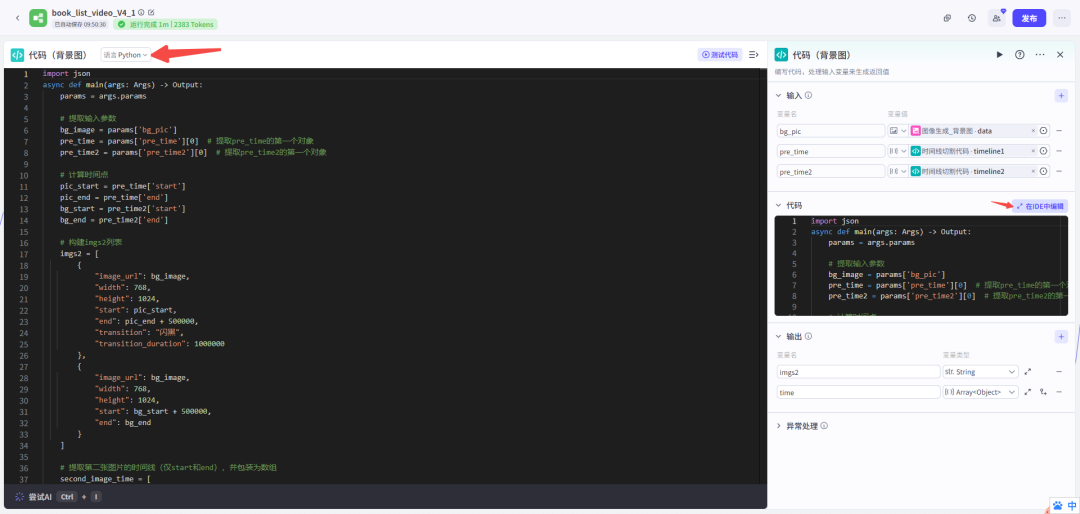Click the test code button

[x=720, y=55]
